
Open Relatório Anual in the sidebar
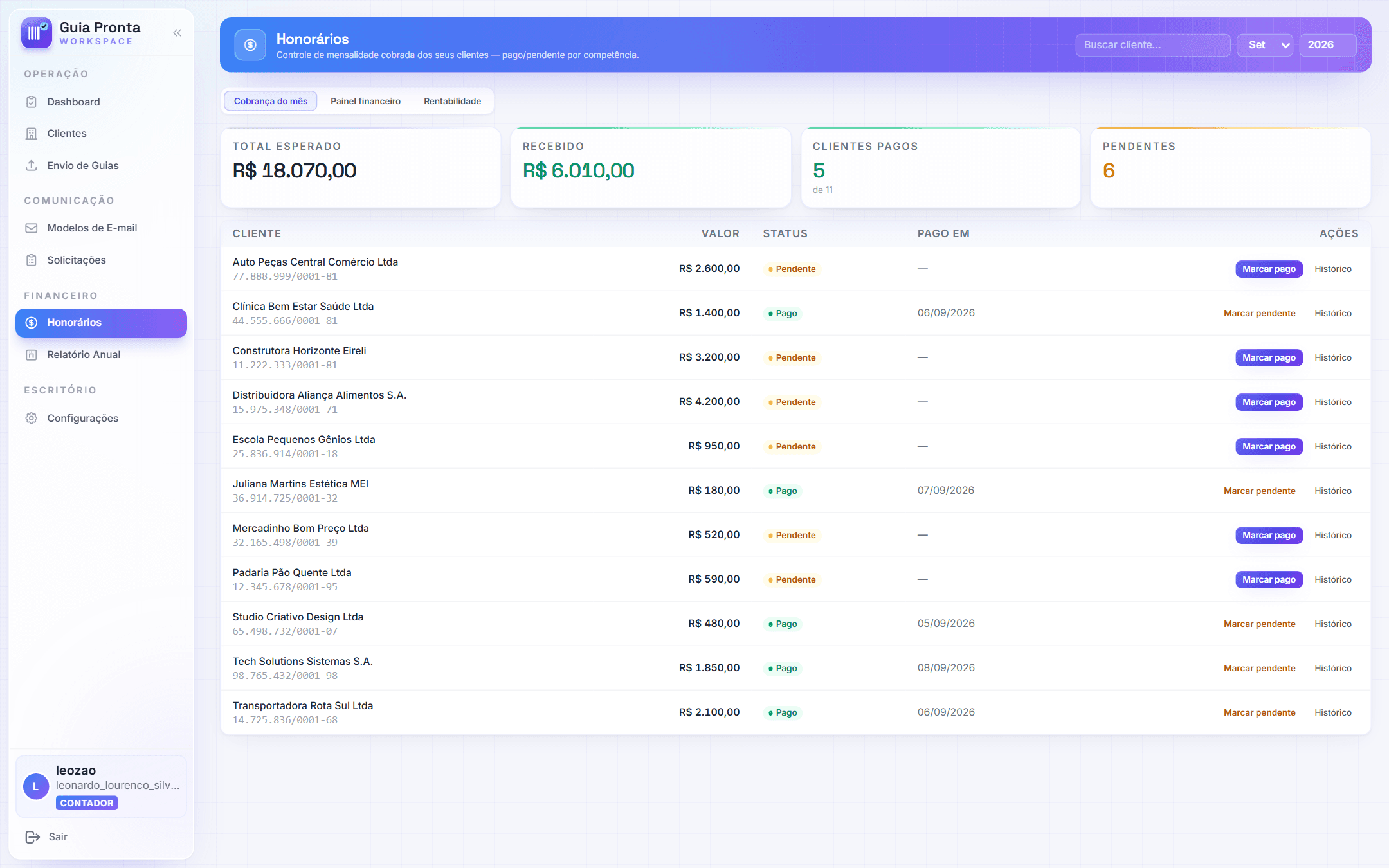101,354
